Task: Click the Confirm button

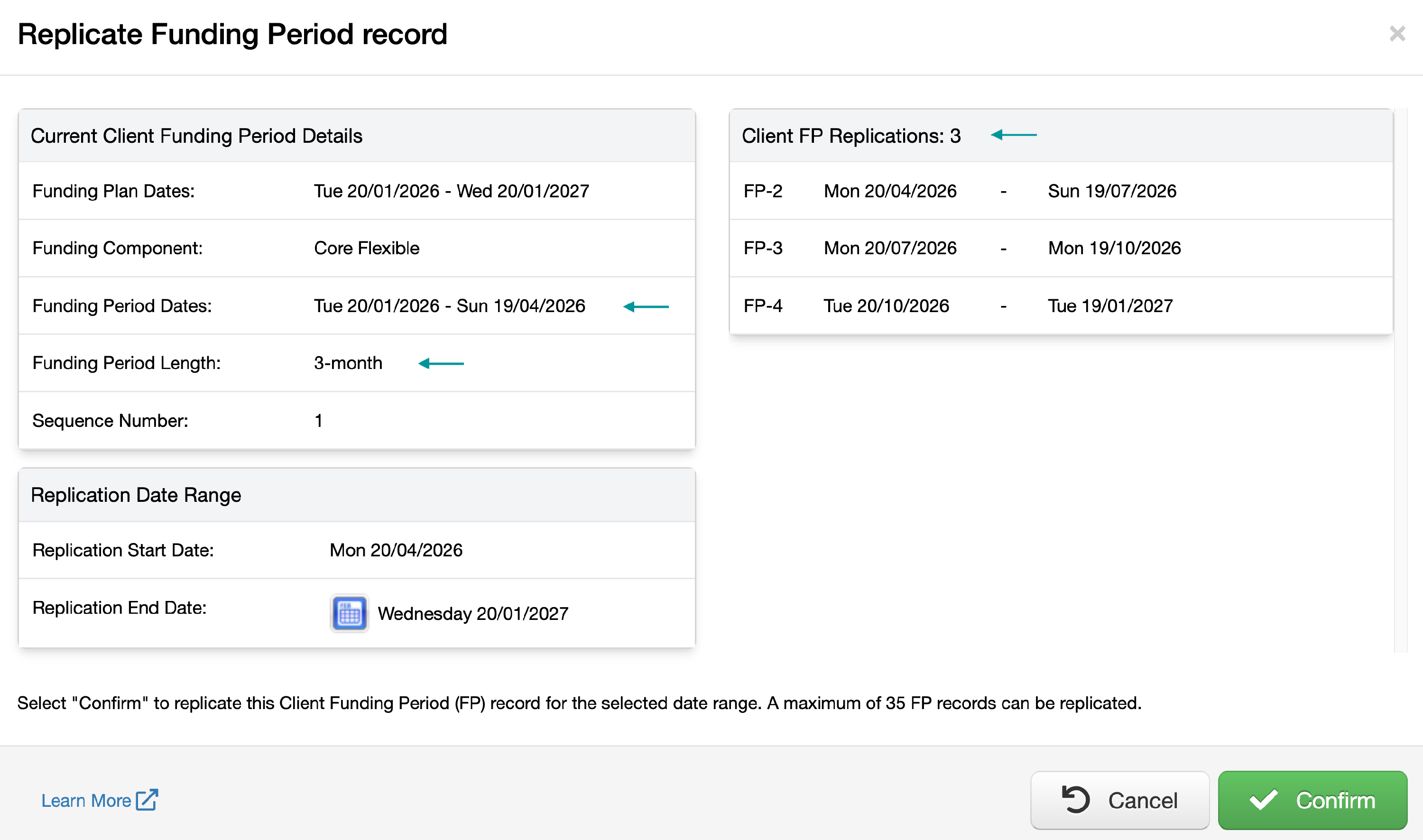Action: pos(1312,800)
